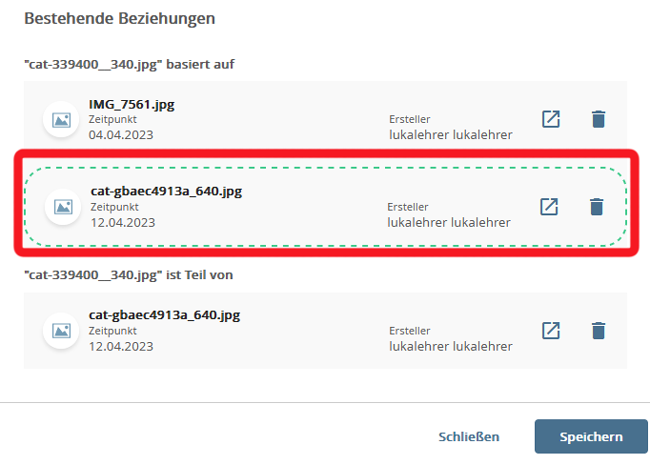Screen dimensions: 650x465
Task: Click cat-gbaec4913a_640.jpg name in dashed highlighted row
Action: (x=166, y=190)
